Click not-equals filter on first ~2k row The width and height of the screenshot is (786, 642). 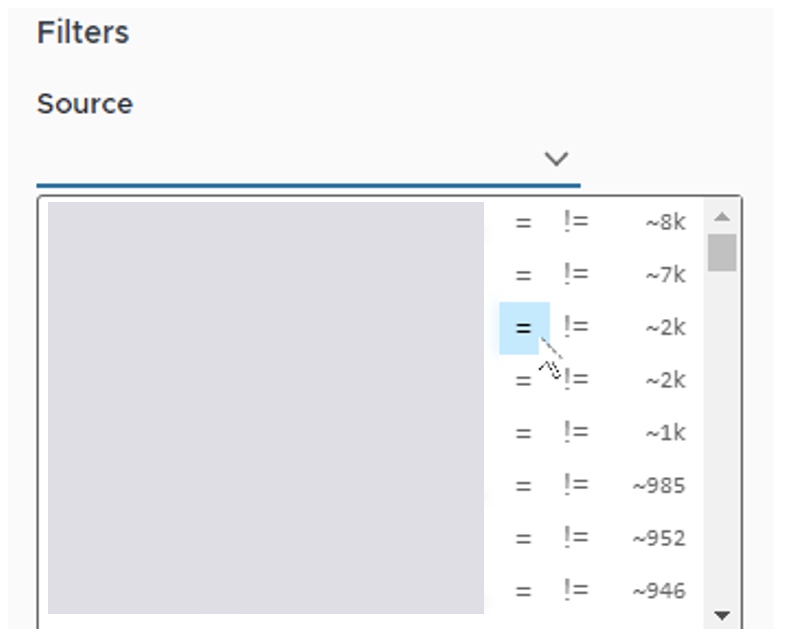coord(575,328)
